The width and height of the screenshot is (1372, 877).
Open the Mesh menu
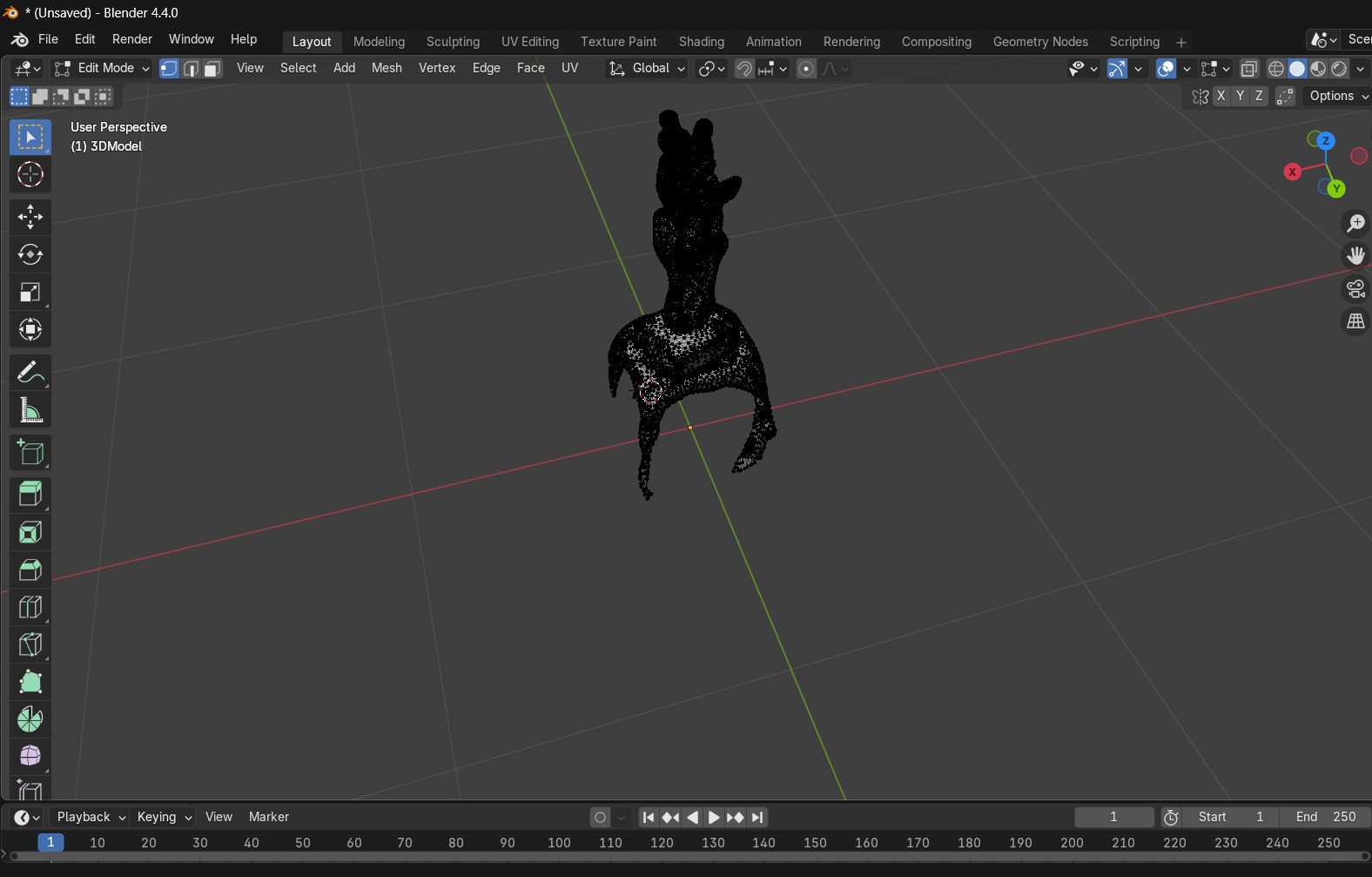[387, 68]
